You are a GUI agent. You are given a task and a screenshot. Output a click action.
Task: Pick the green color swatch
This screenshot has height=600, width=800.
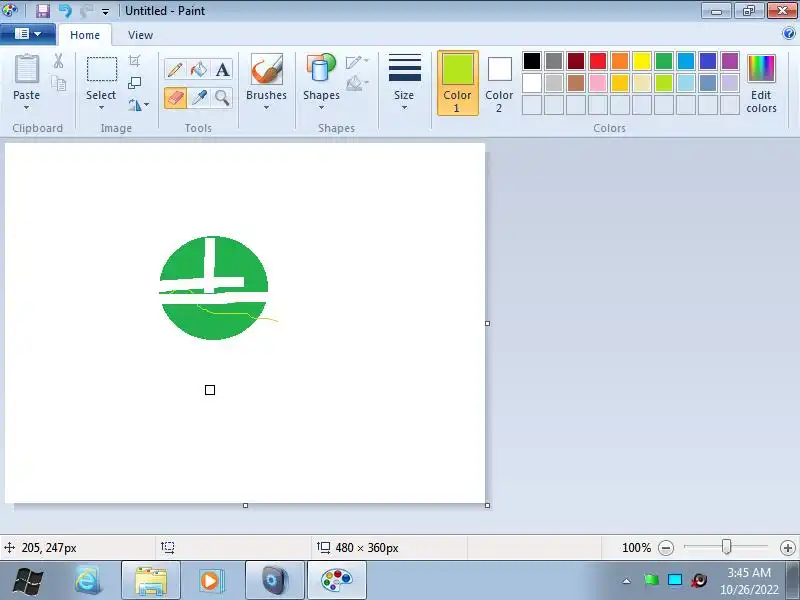(664, 61)
